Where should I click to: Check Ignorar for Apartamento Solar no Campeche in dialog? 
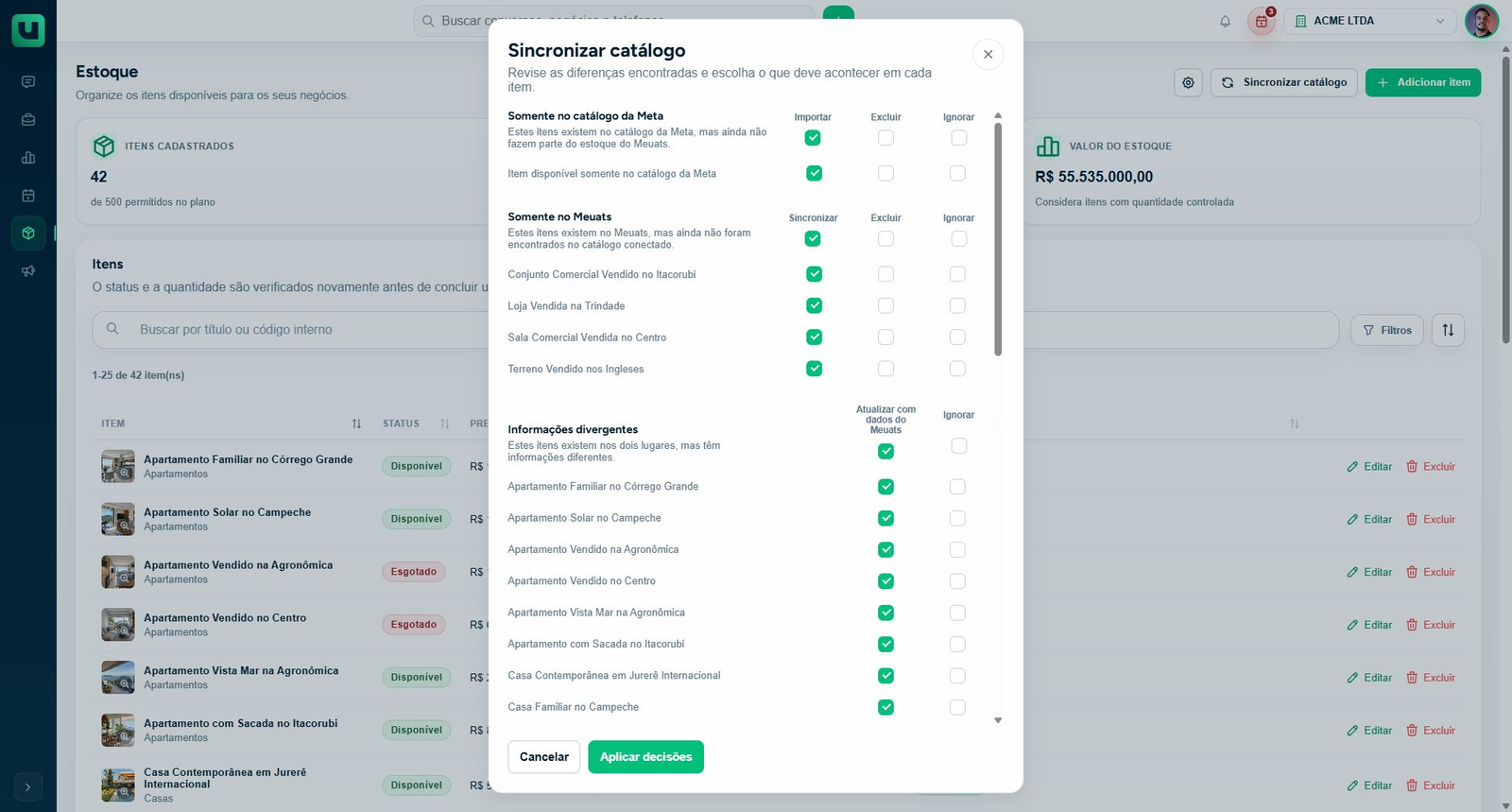pyautogui.click(x=957, y=518)
